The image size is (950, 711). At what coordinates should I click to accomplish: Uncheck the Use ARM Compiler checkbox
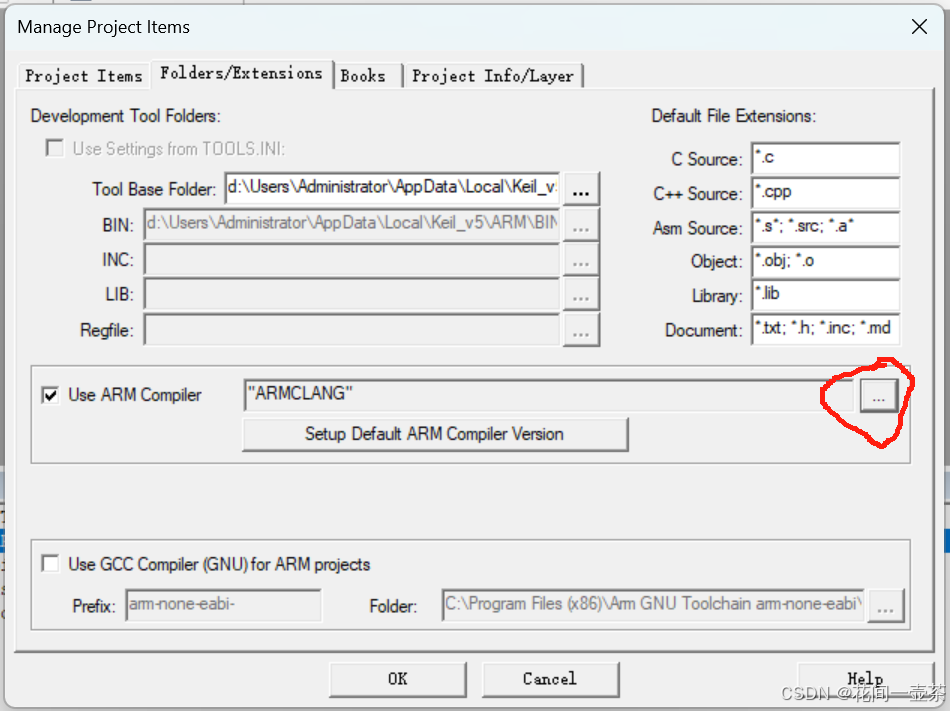pos(50,395)
